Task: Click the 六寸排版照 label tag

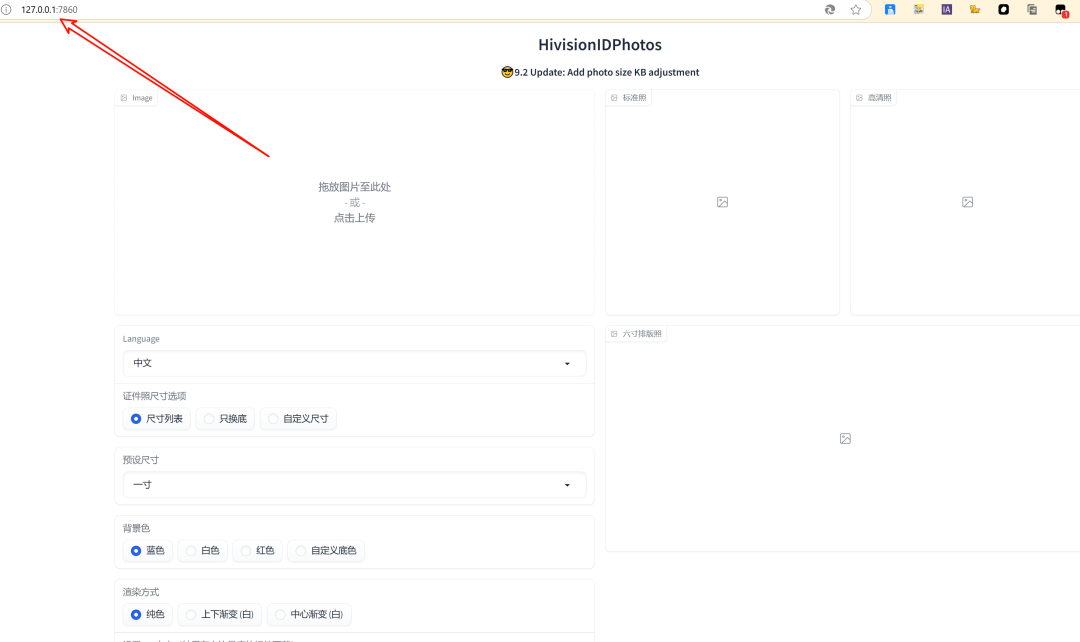Action: (x=636, y=334)
